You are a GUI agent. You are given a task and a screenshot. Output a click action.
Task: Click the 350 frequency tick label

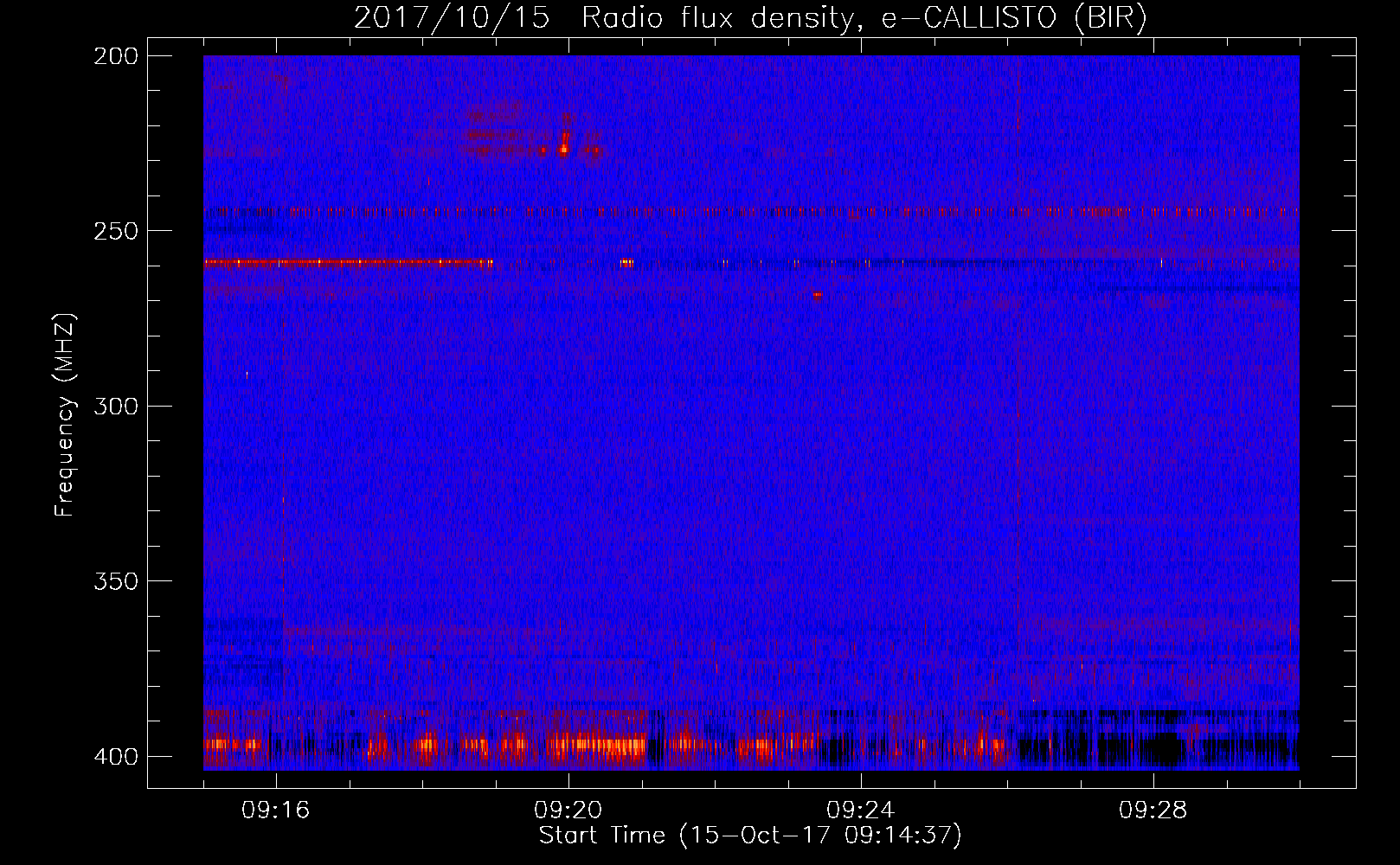(115, 581)
